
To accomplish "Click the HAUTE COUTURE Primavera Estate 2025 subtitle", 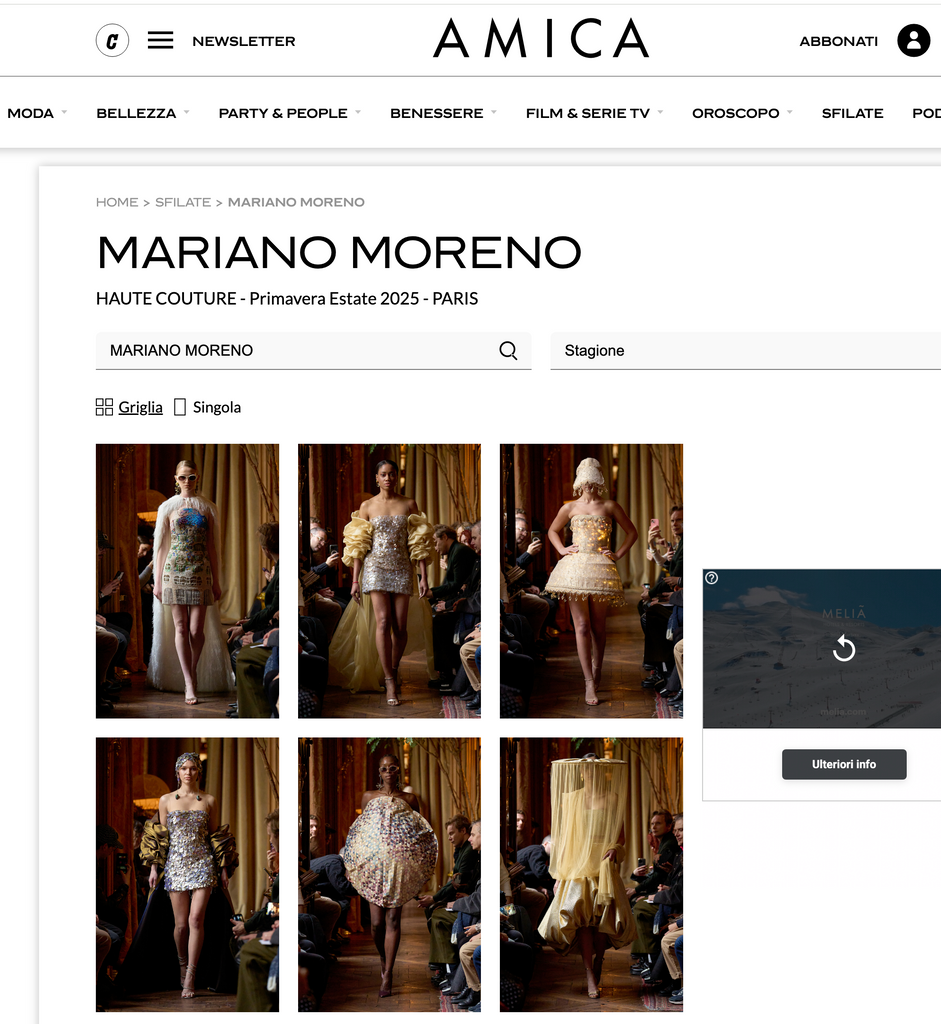I will (287, 298).
